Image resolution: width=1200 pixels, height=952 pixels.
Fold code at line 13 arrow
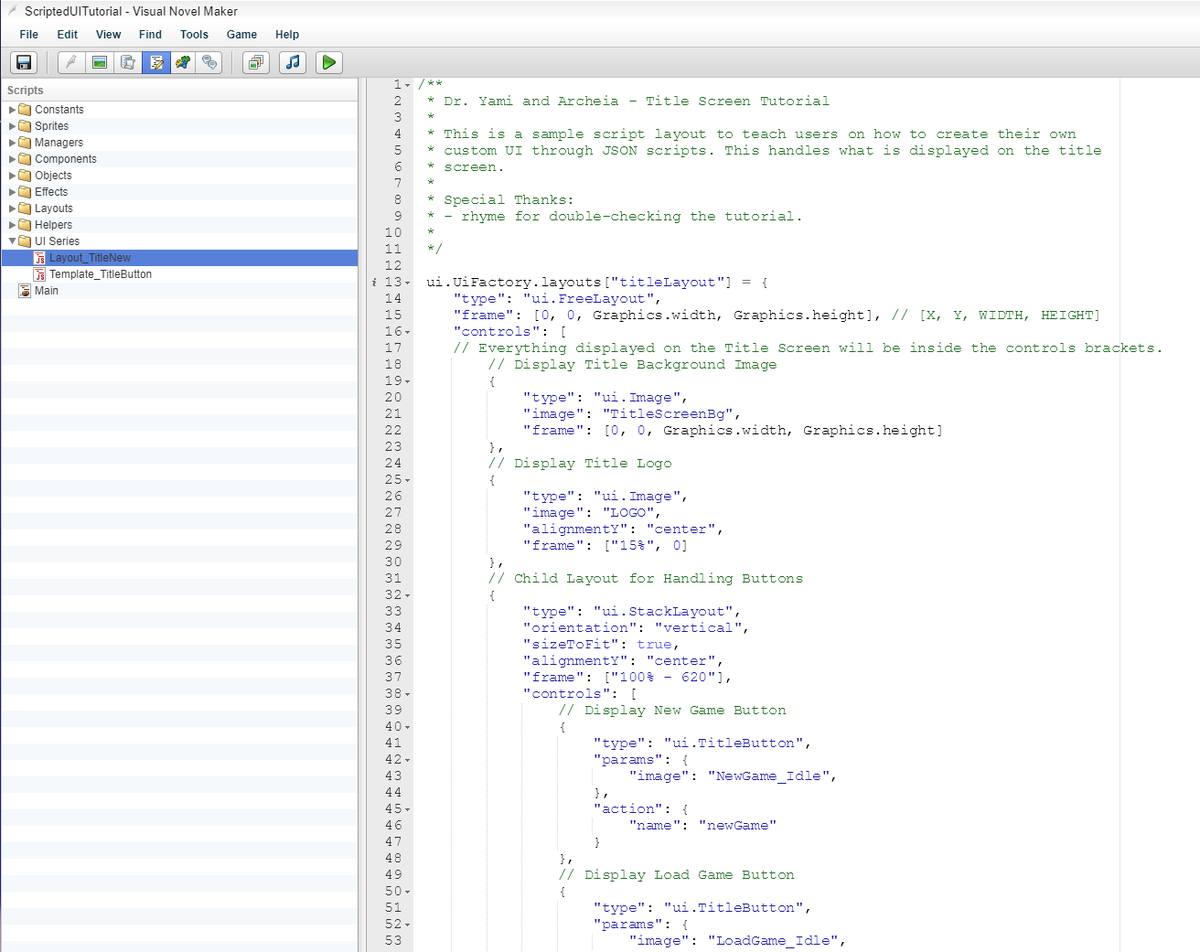click(408, 282)
